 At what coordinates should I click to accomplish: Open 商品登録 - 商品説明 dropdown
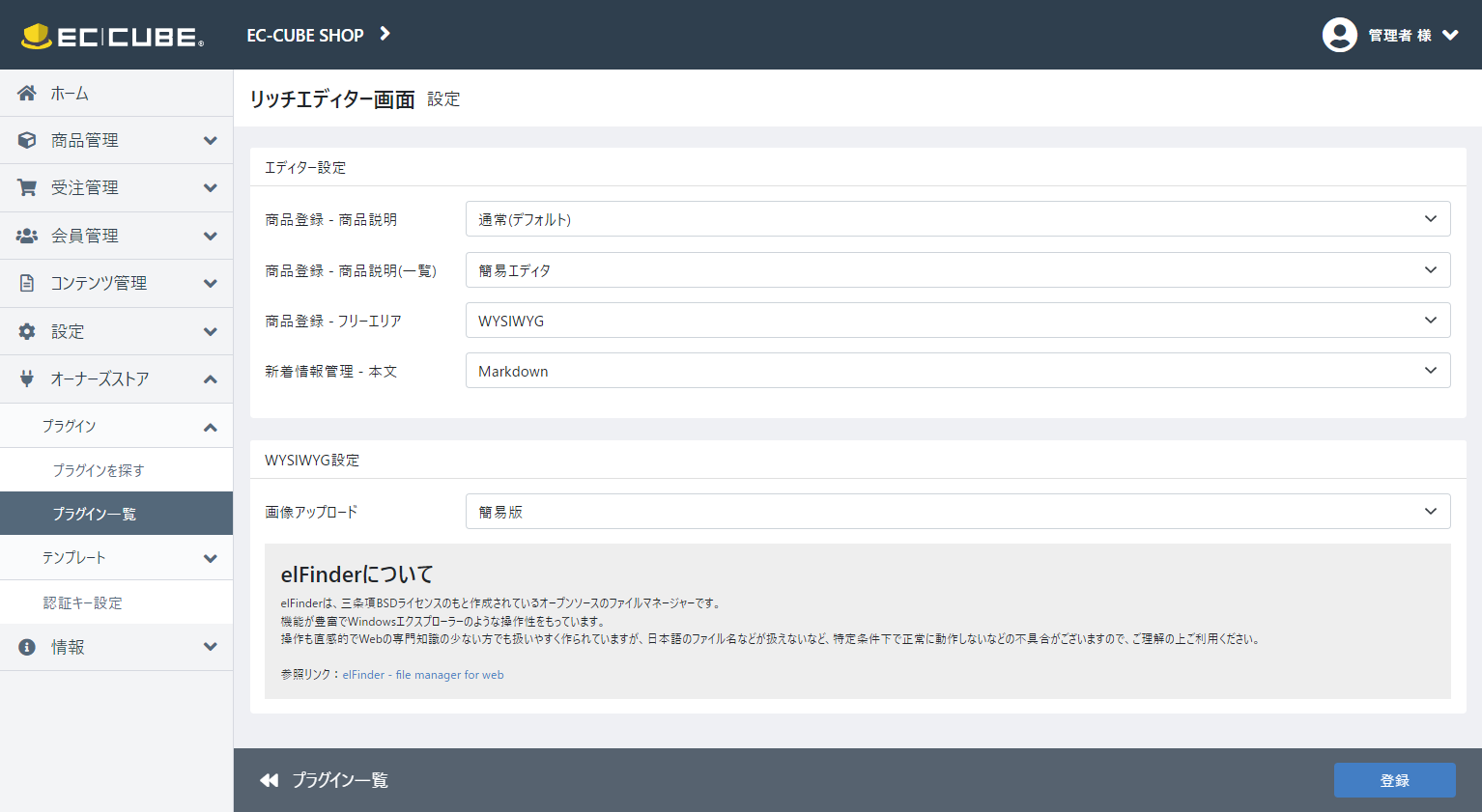957,219
